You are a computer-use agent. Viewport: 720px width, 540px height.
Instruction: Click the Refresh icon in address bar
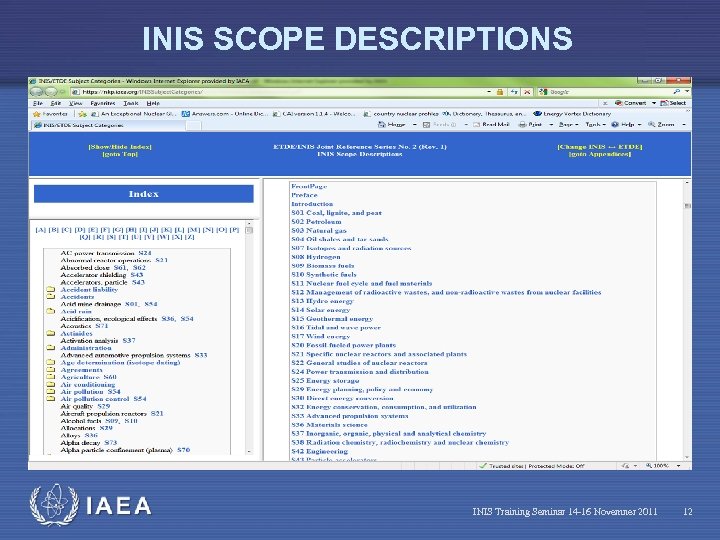click(514, 92)
